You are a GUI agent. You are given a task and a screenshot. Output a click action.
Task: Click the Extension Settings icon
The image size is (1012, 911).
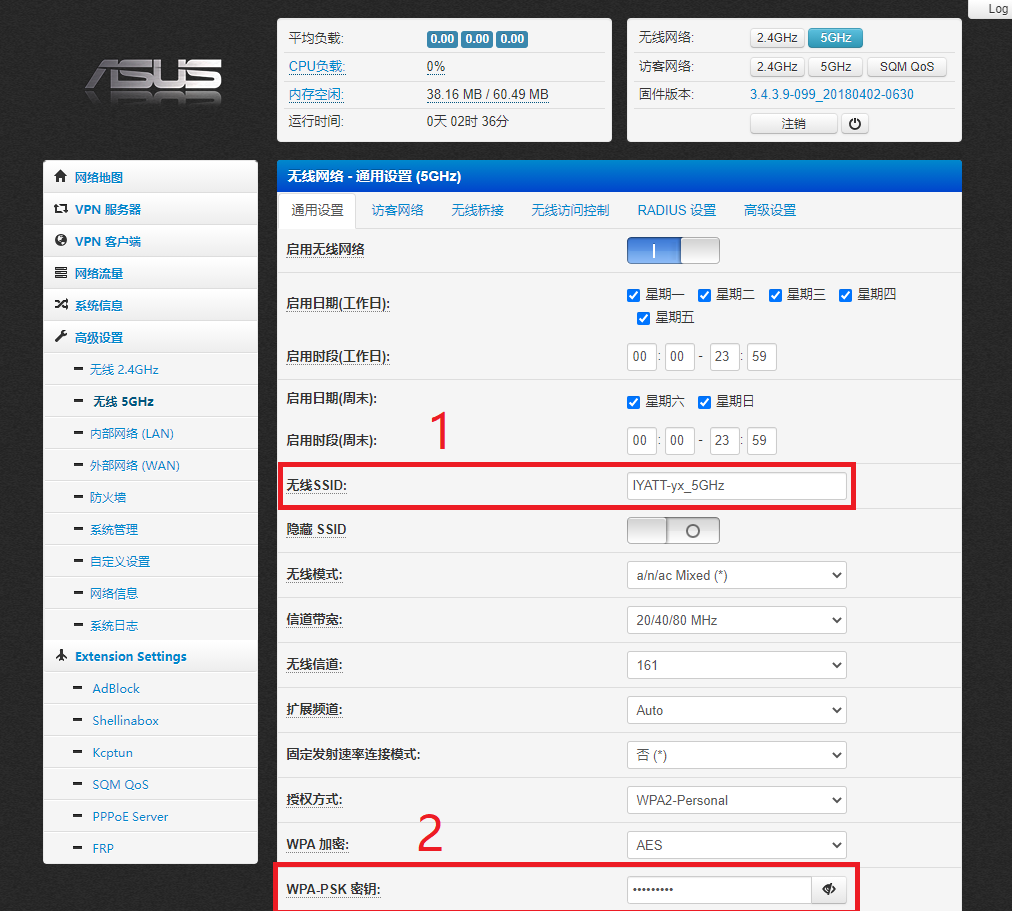pos(61,656)
